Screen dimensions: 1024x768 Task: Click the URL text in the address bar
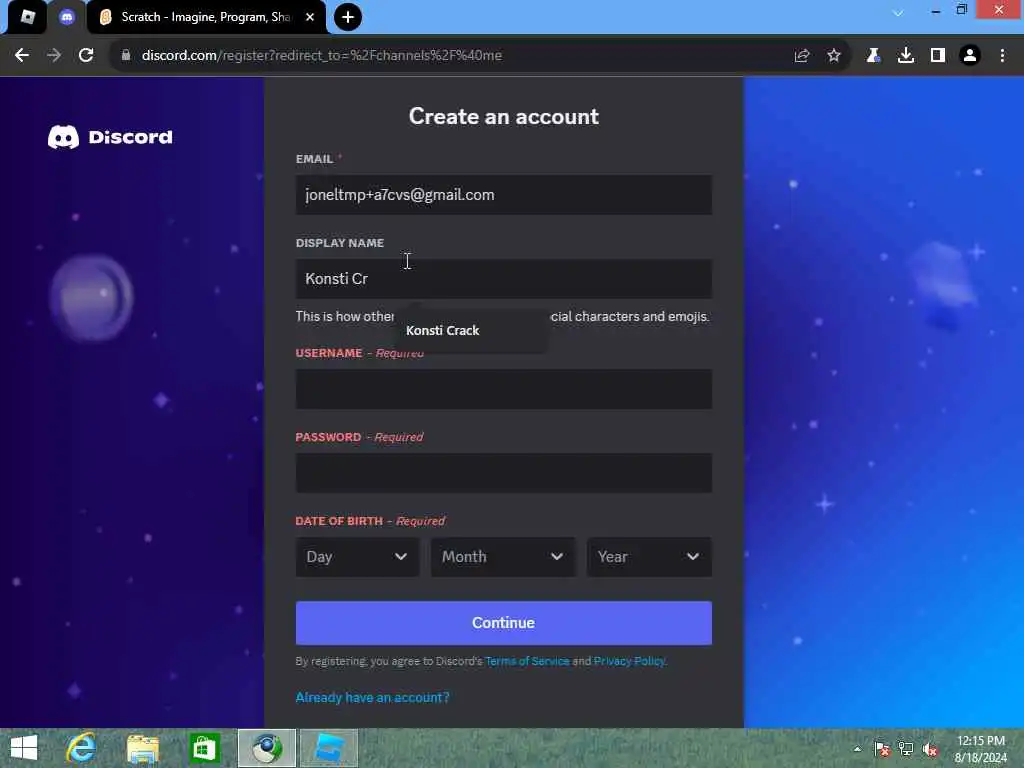click(322, 56)
